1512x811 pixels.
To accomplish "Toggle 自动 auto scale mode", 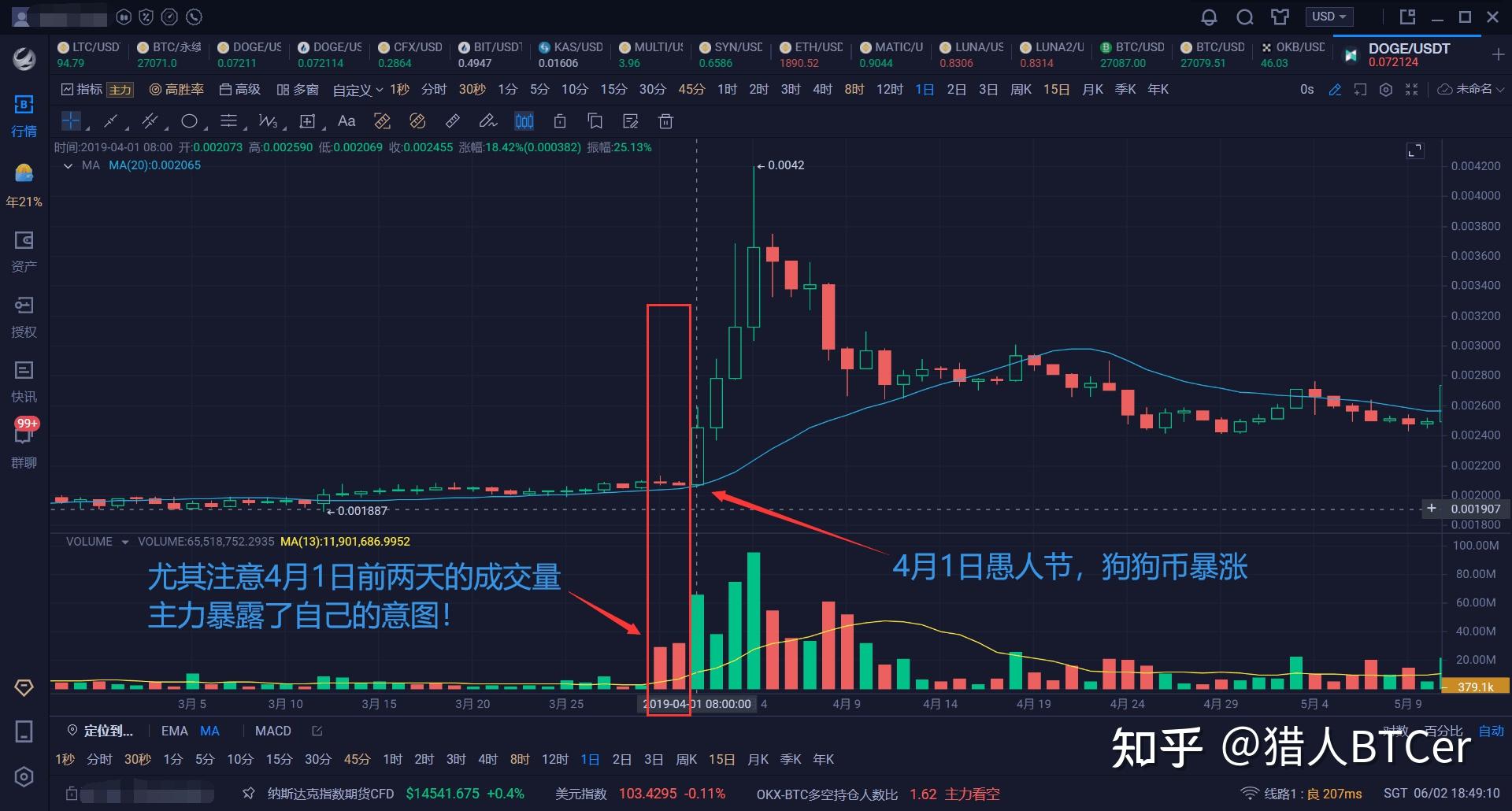I will point(1491,731).
